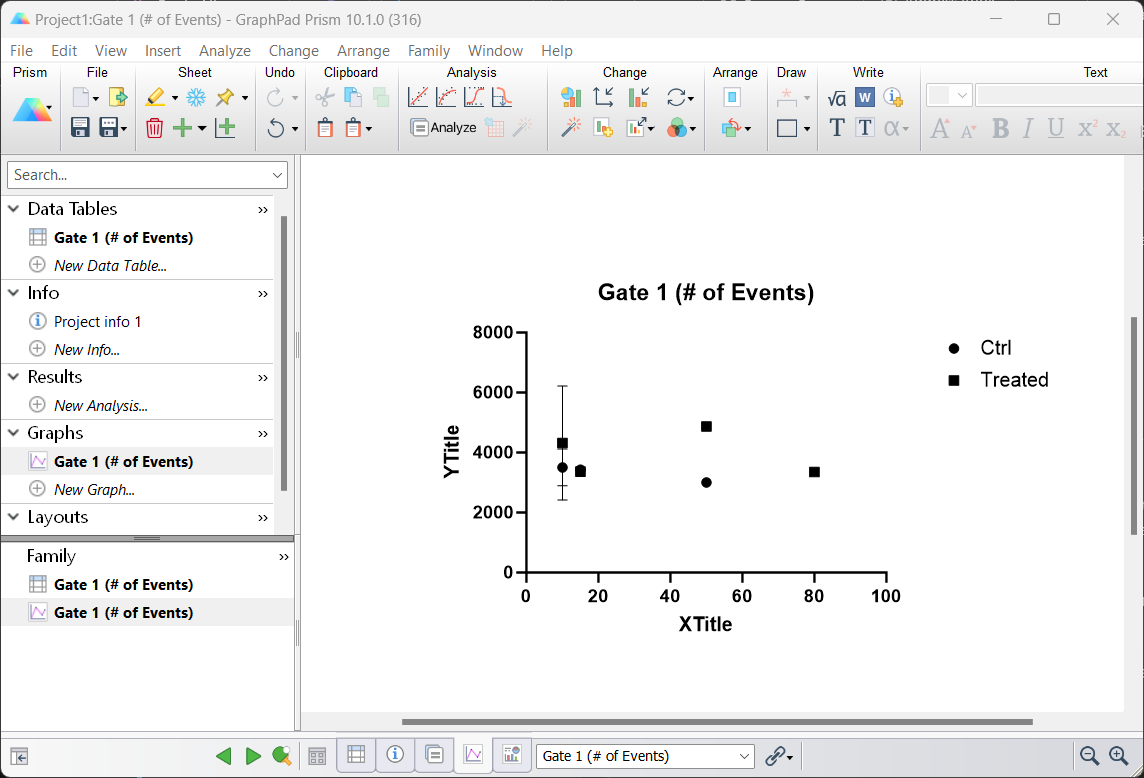This screenshot has height=778, width=1144.
Task: Open the Analyze menu
Action: [x=224, y=51]
